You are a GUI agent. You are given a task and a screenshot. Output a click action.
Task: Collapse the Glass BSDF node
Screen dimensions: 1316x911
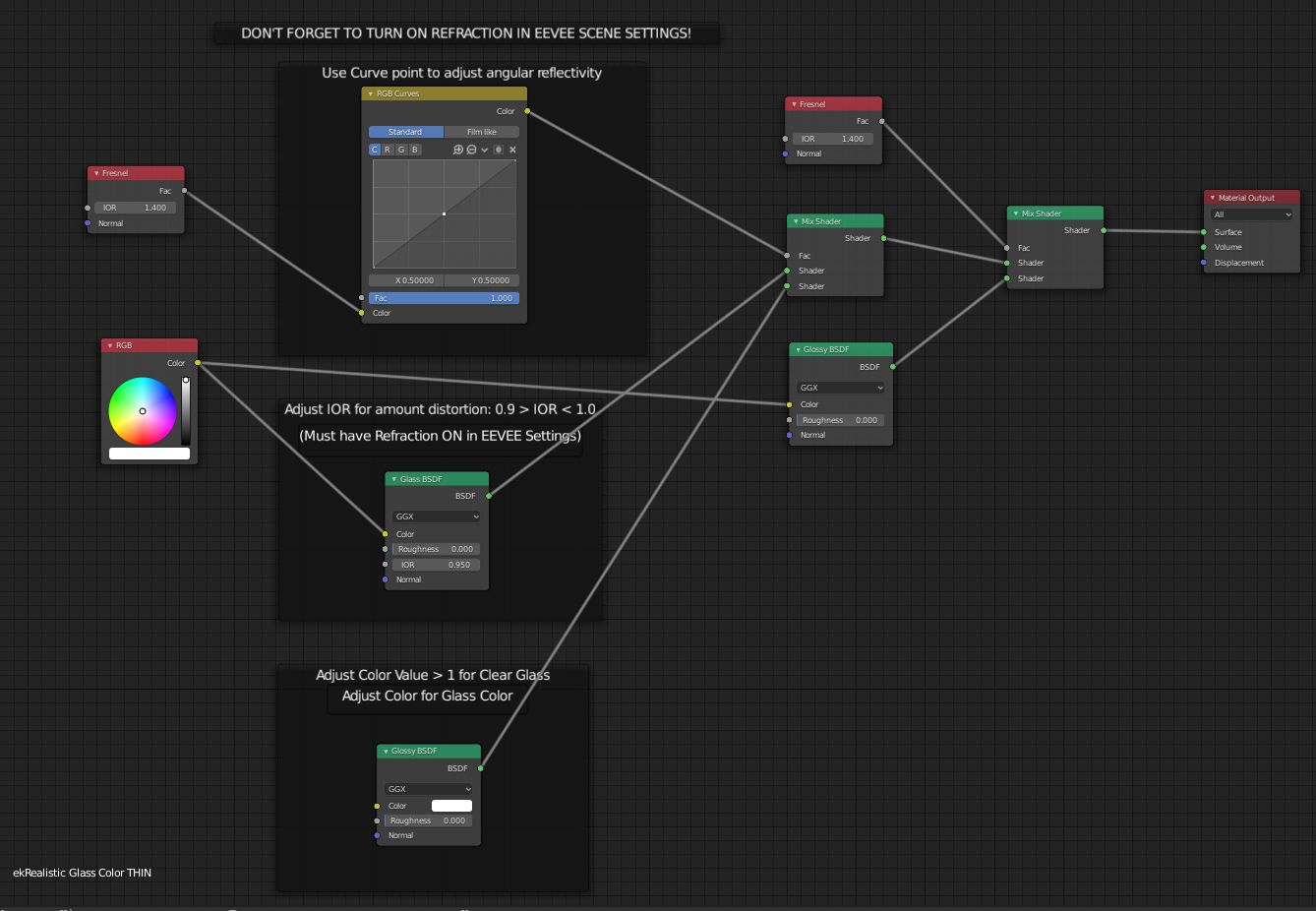click(x=393, y=479)
